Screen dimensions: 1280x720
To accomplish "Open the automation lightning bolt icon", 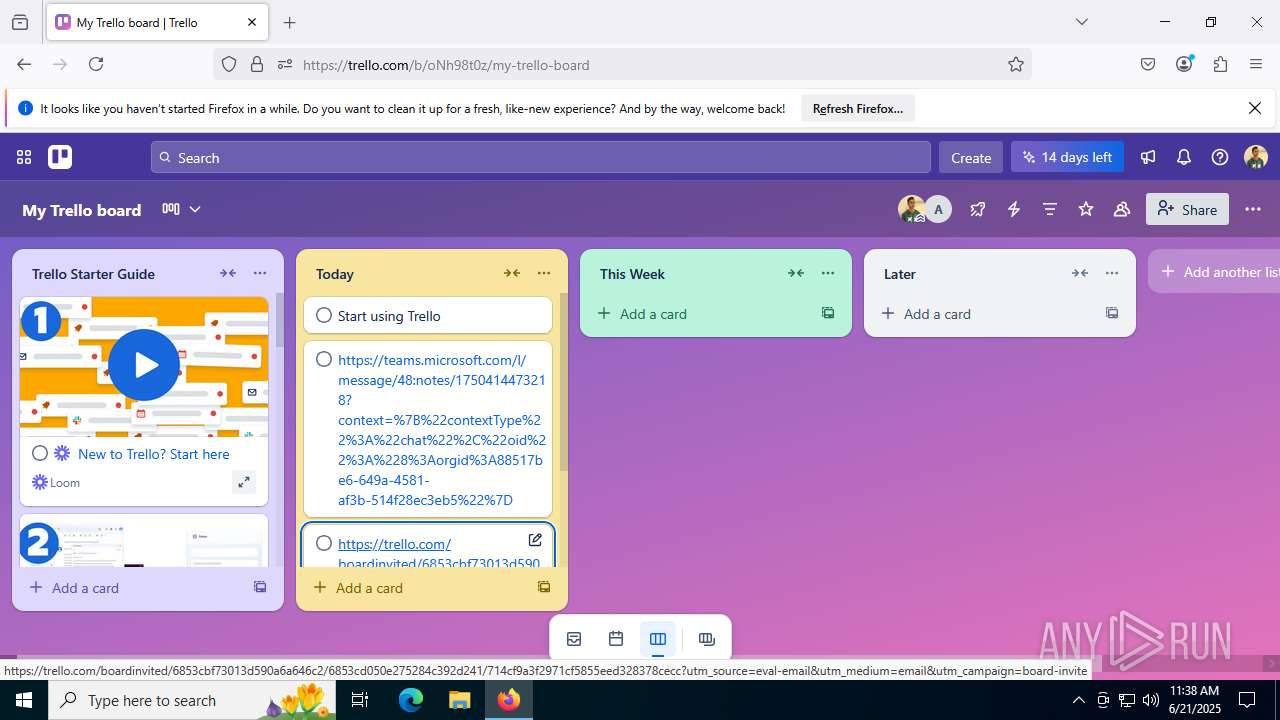I will (1014, 209).
